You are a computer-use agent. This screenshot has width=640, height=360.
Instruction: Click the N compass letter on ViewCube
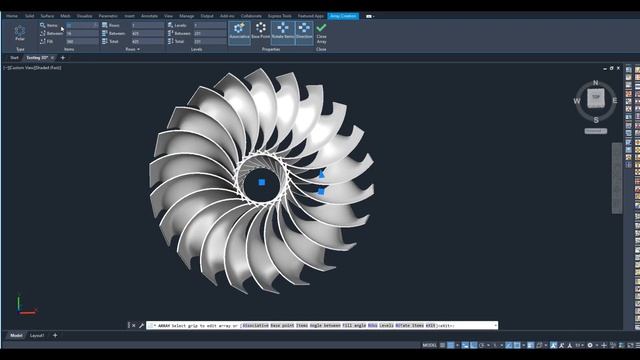tap(596, 83)
